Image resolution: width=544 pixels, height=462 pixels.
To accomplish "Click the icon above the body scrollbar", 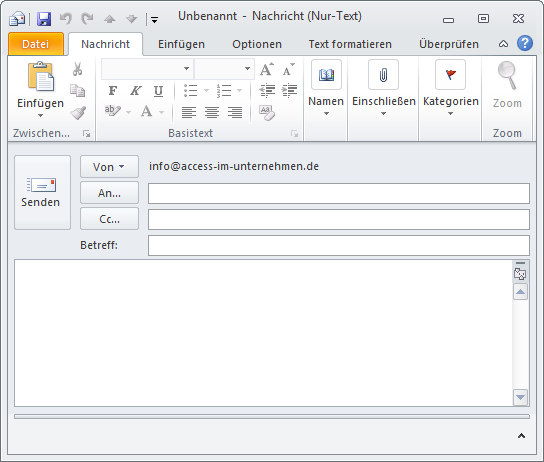I will [520, 274].
